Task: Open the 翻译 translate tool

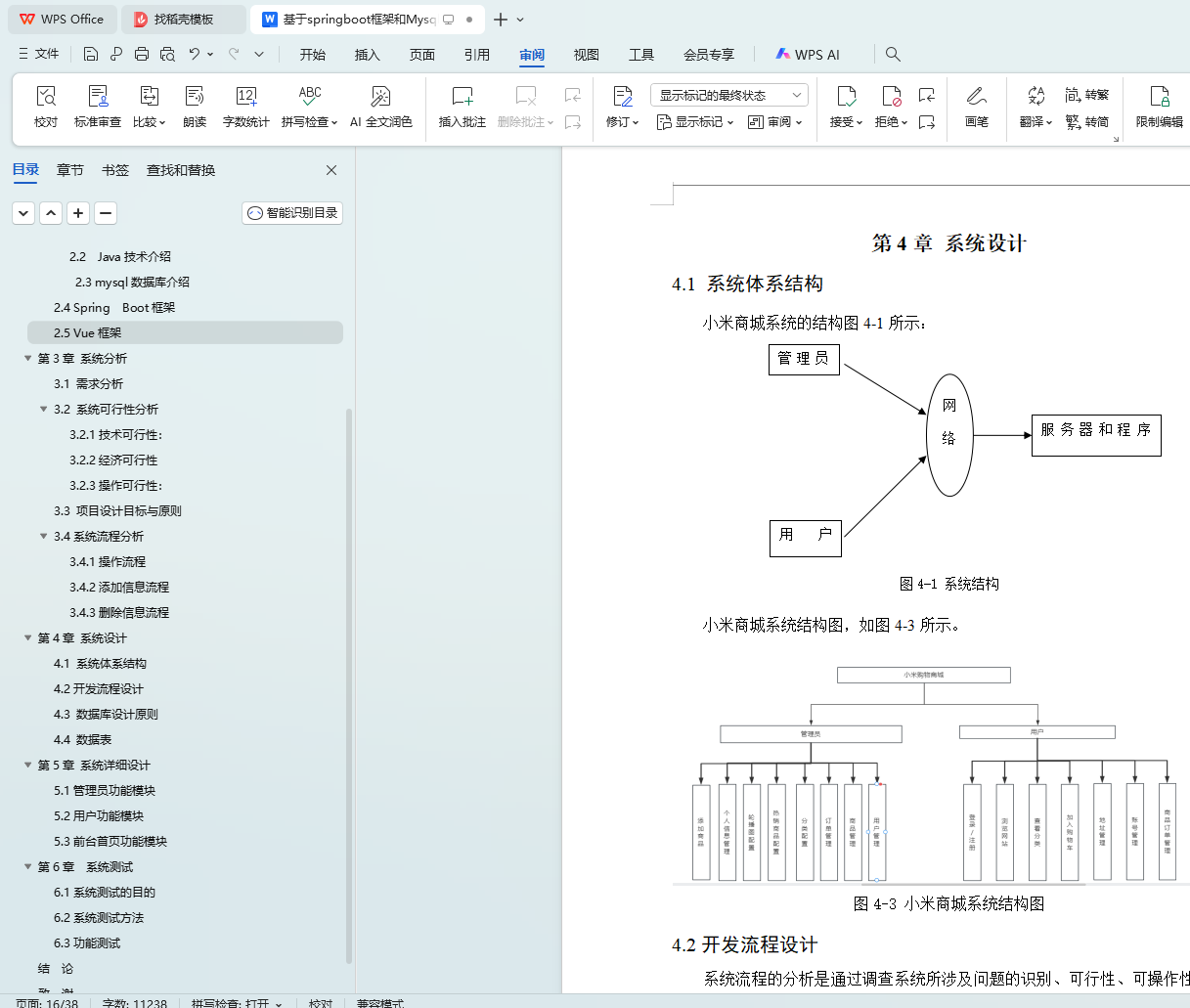Action: tap(1036, 107)
